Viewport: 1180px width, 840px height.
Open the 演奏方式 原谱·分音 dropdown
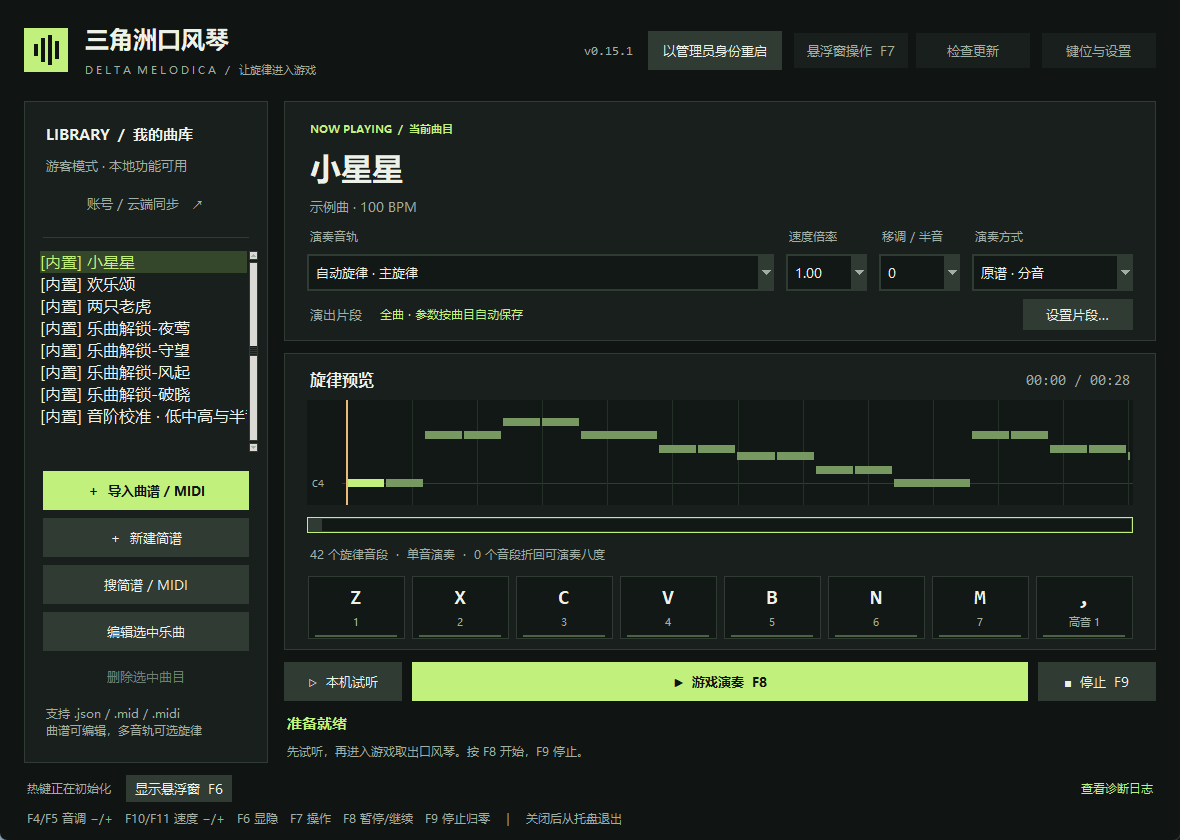[x=1052, y=272]
